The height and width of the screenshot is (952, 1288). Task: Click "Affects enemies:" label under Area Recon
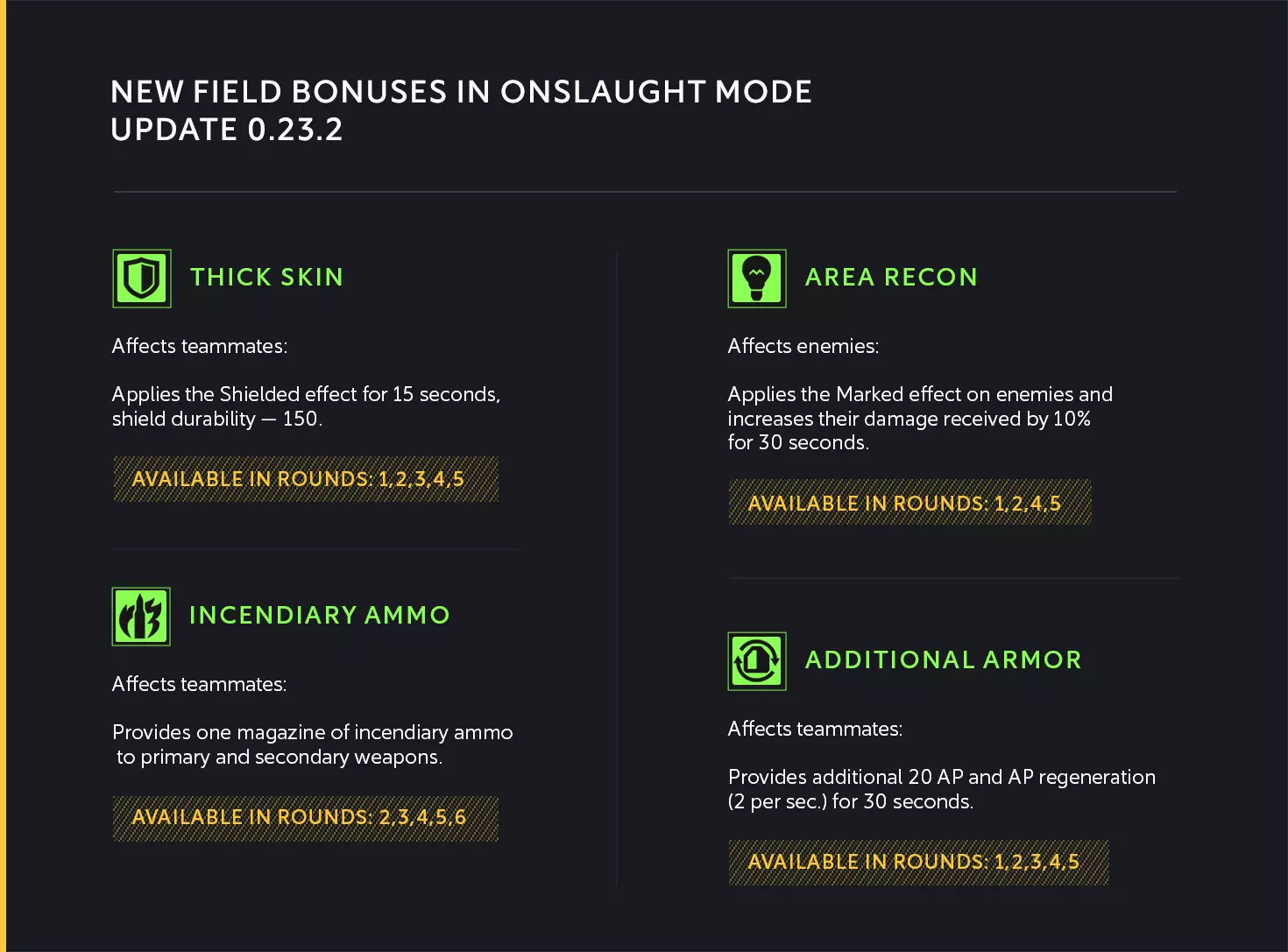(x=803, y=347)
